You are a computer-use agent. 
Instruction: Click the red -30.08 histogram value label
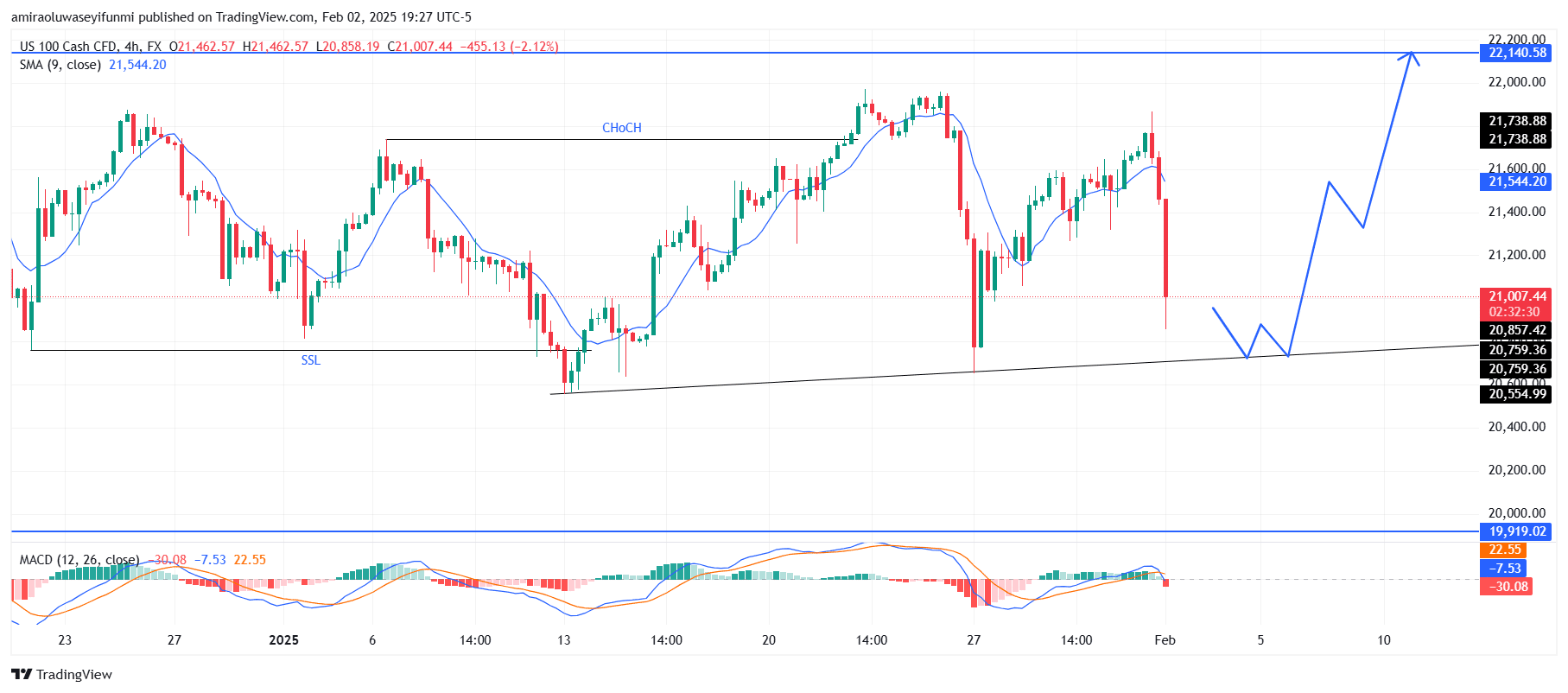point(1507,587)
